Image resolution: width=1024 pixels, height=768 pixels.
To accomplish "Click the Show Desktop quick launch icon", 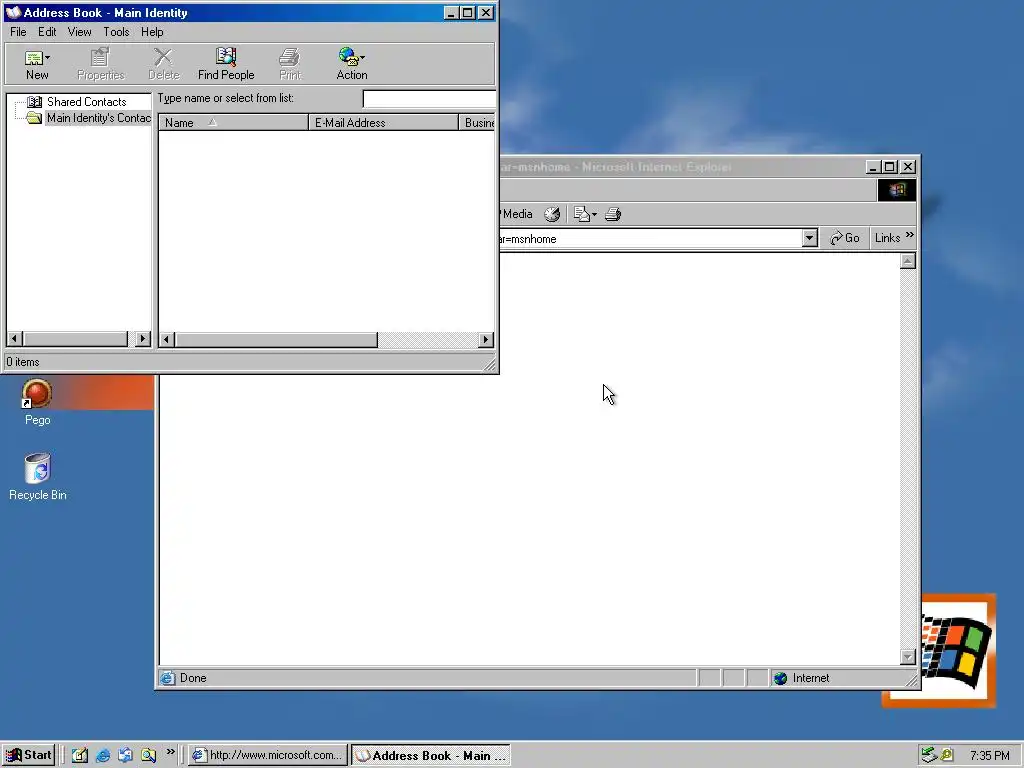I will click(x=80, y=755).
